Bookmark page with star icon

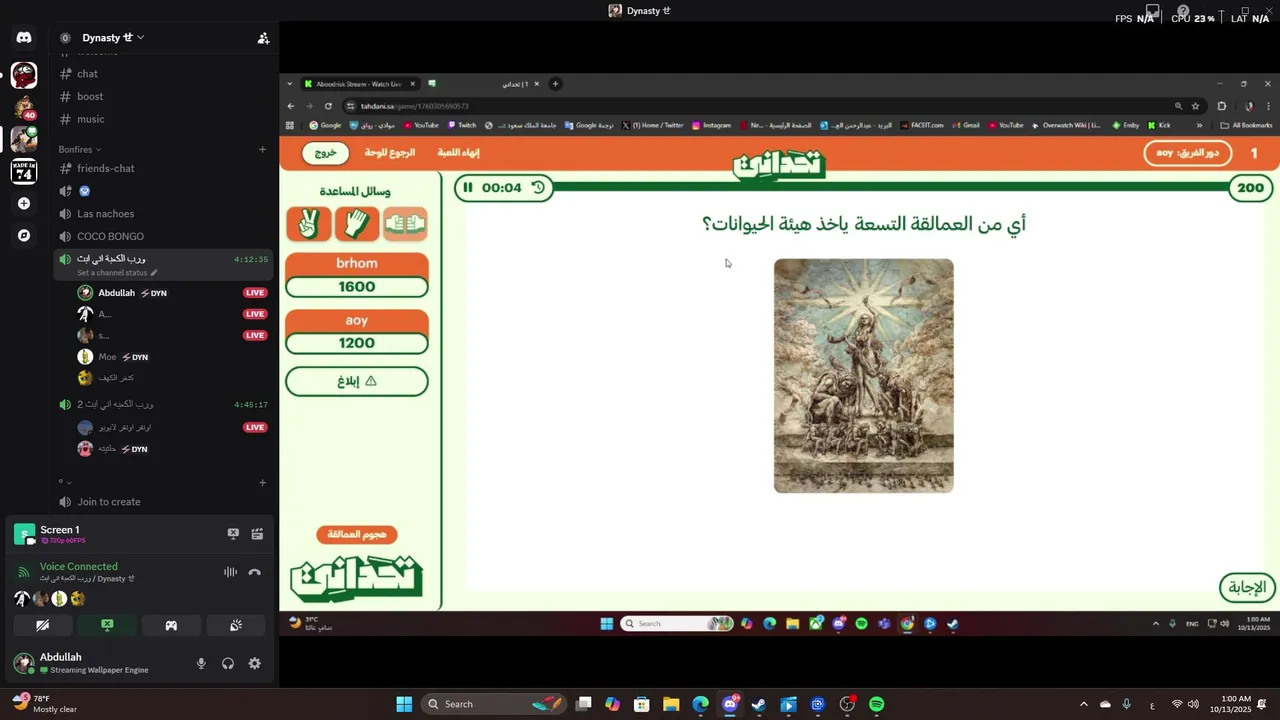click(x=1195, y=106)
